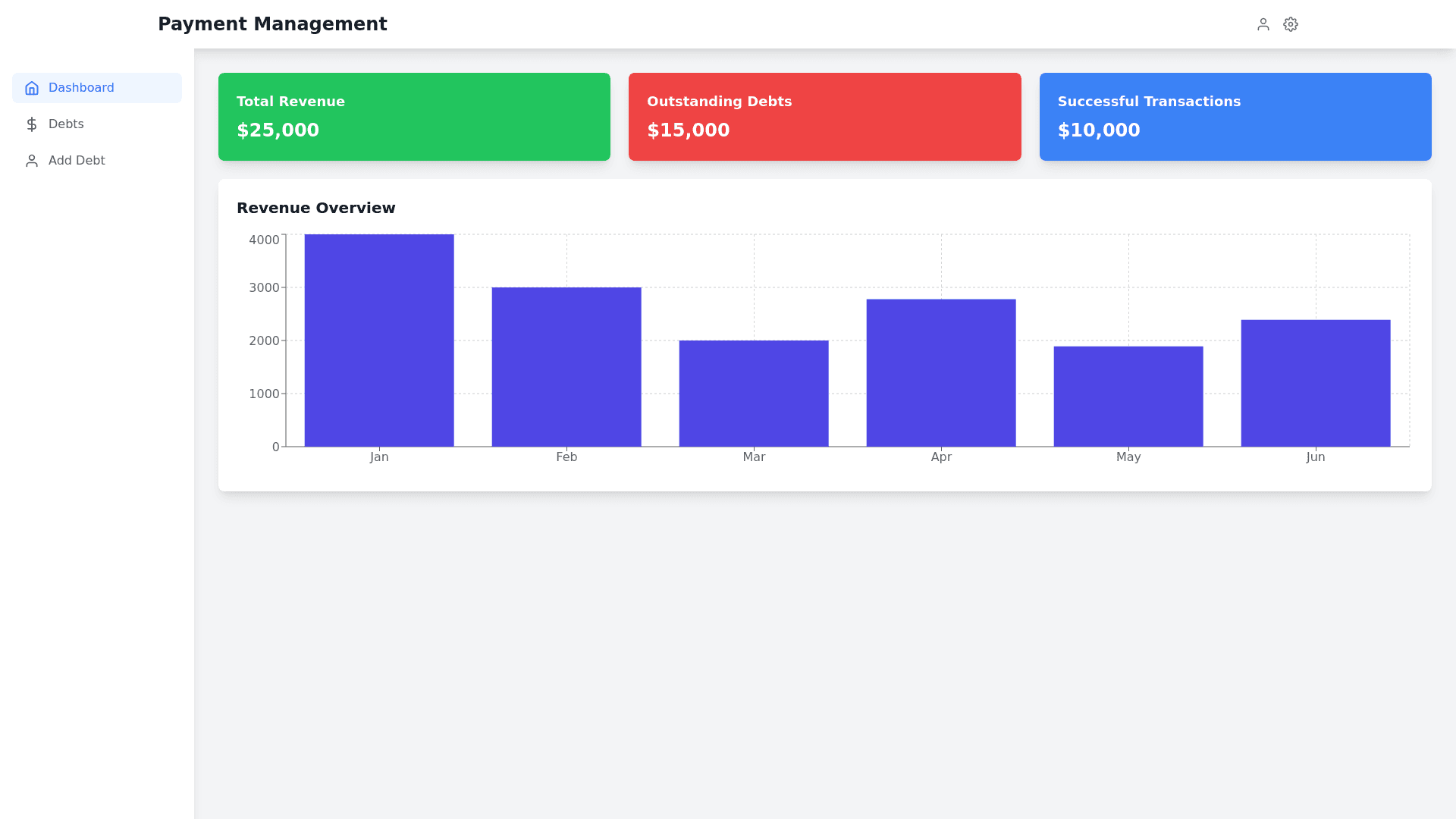Open the Add Debt page
Image resolution: width=1456 pixels, height=819 pixels.
point(77,161)
